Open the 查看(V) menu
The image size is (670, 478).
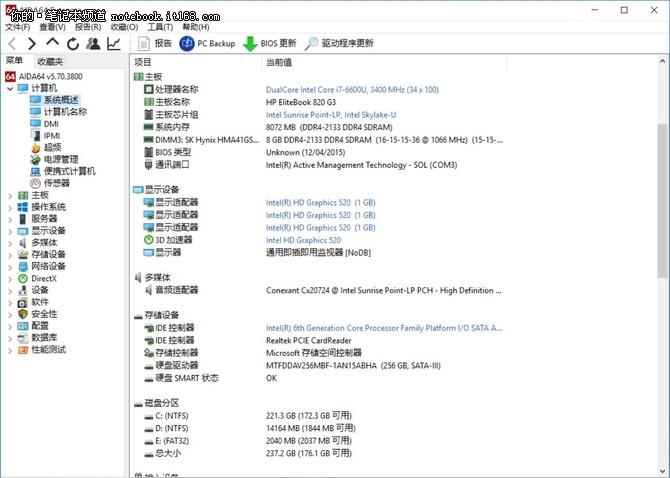pos(53,27)
